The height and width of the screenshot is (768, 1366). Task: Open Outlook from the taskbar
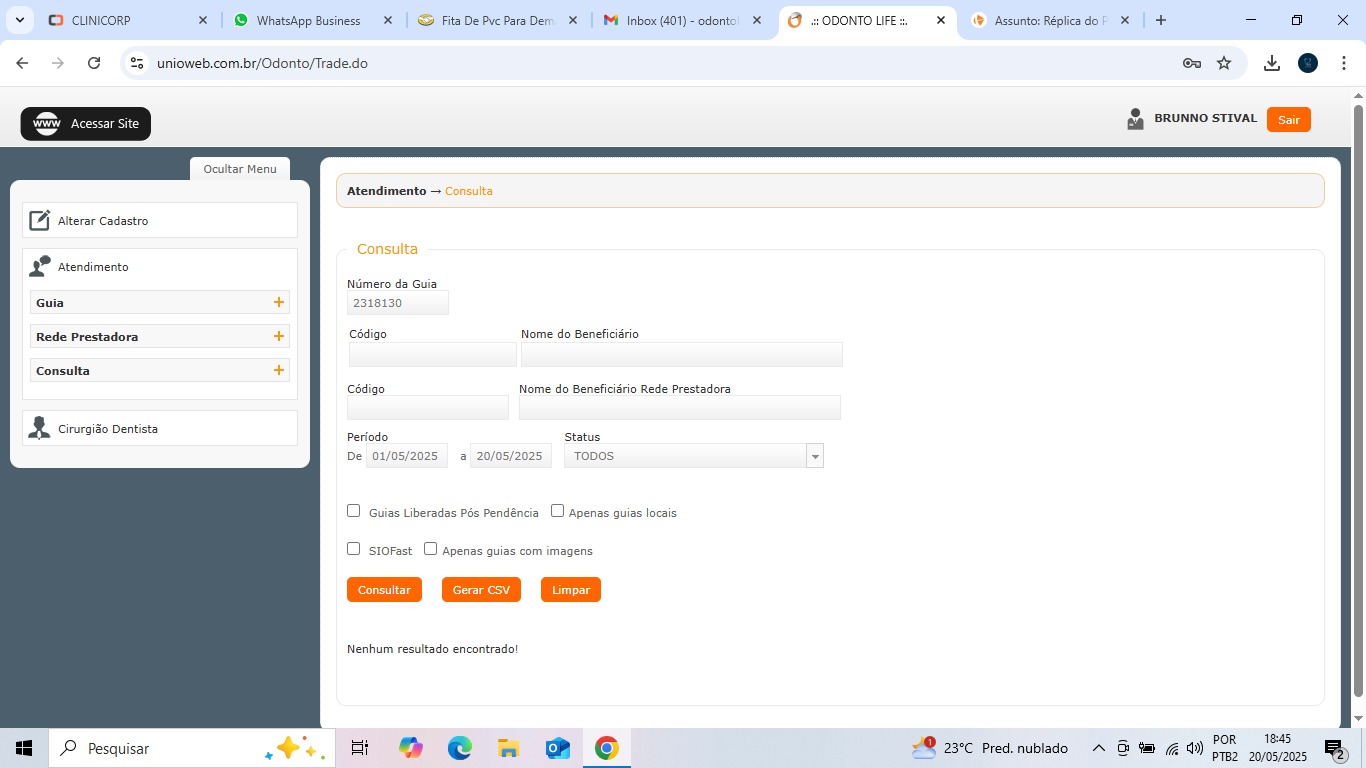pos(557,748)
